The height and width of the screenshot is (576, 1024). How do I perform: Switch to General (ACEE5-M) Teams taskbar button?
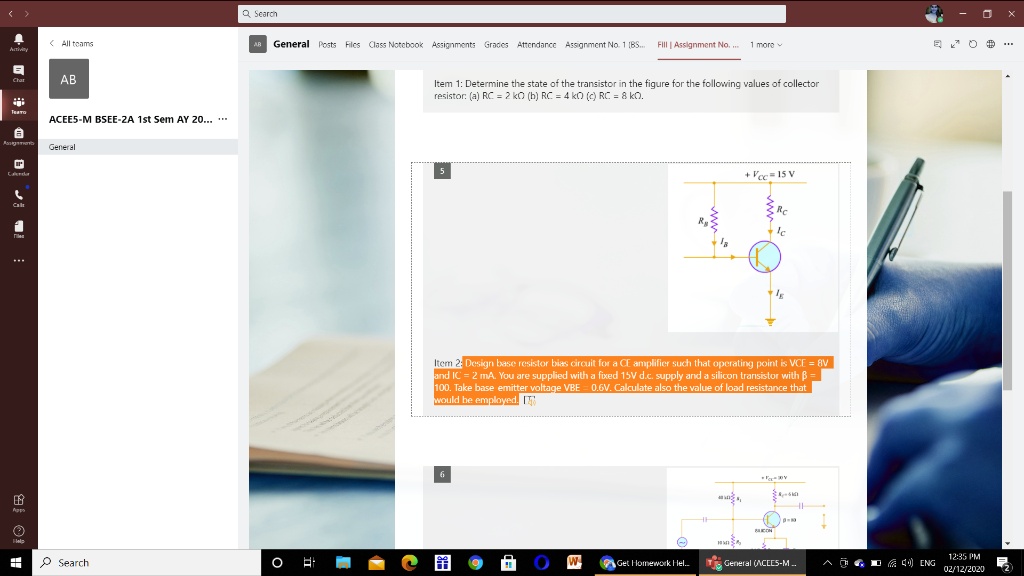tap(752, 562)
